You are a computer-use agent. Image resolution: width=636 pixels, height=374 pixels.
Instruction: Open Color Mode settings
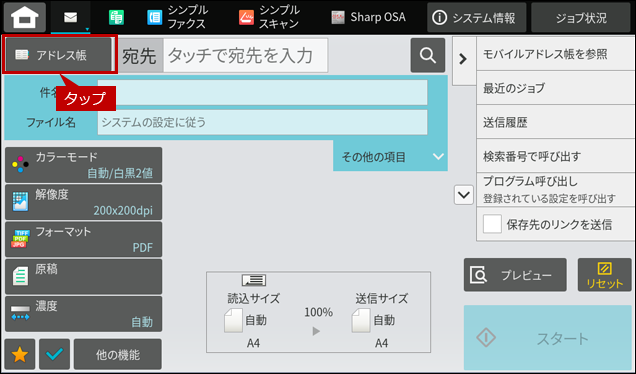point(84,165)
